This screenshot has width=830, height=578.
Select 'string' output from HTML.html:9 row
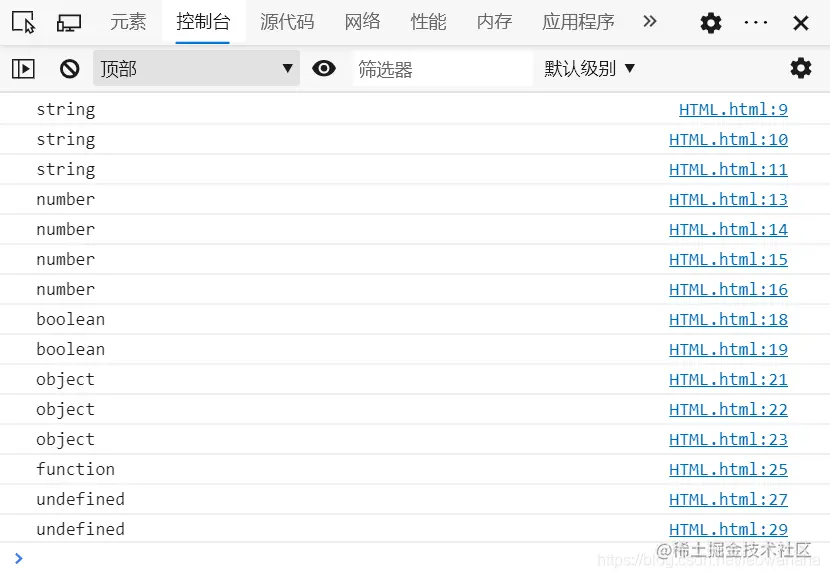[x=66, y=110]
